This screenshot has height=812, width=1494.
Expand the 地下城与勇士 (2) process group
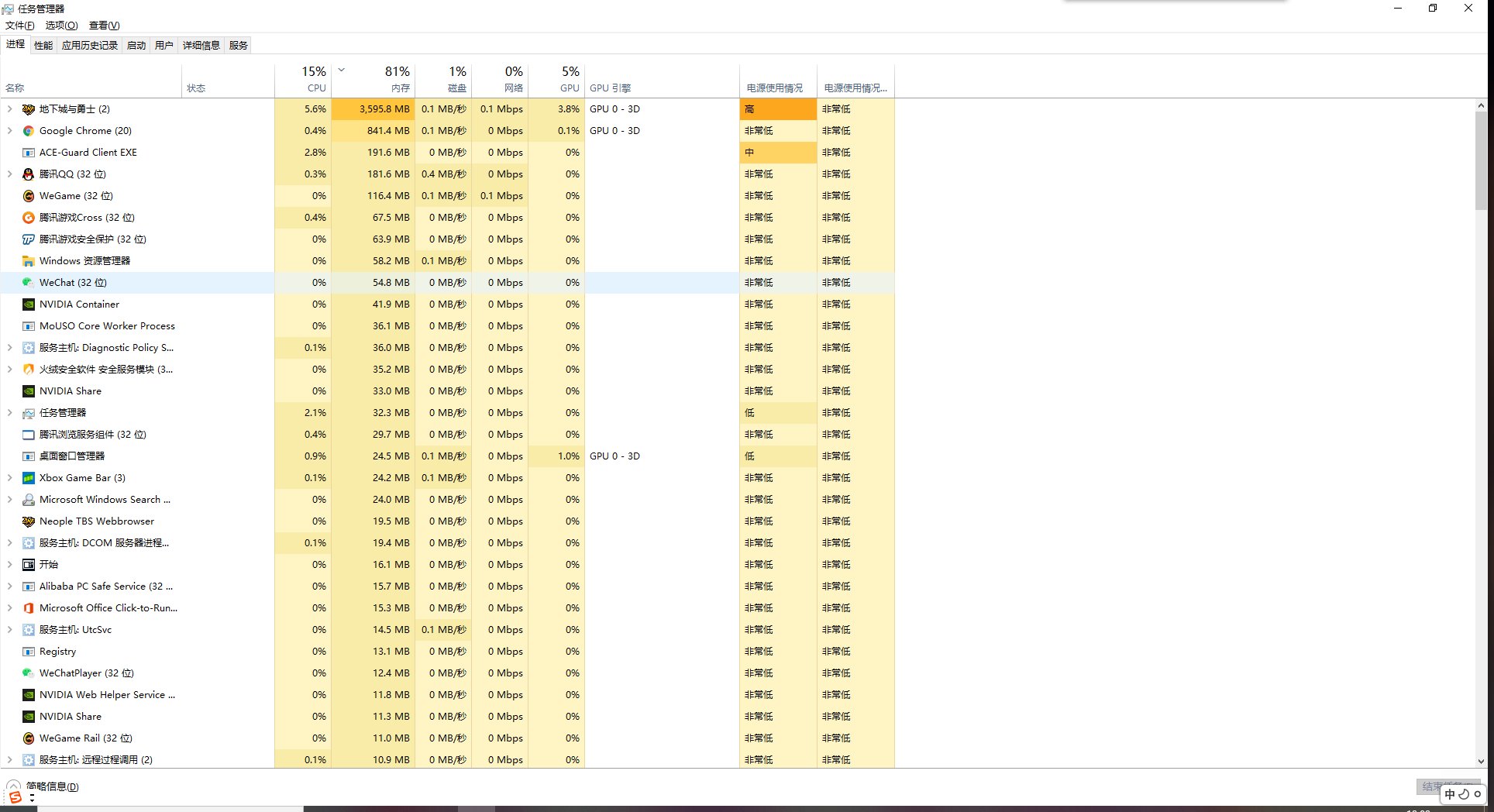[9, 109]
